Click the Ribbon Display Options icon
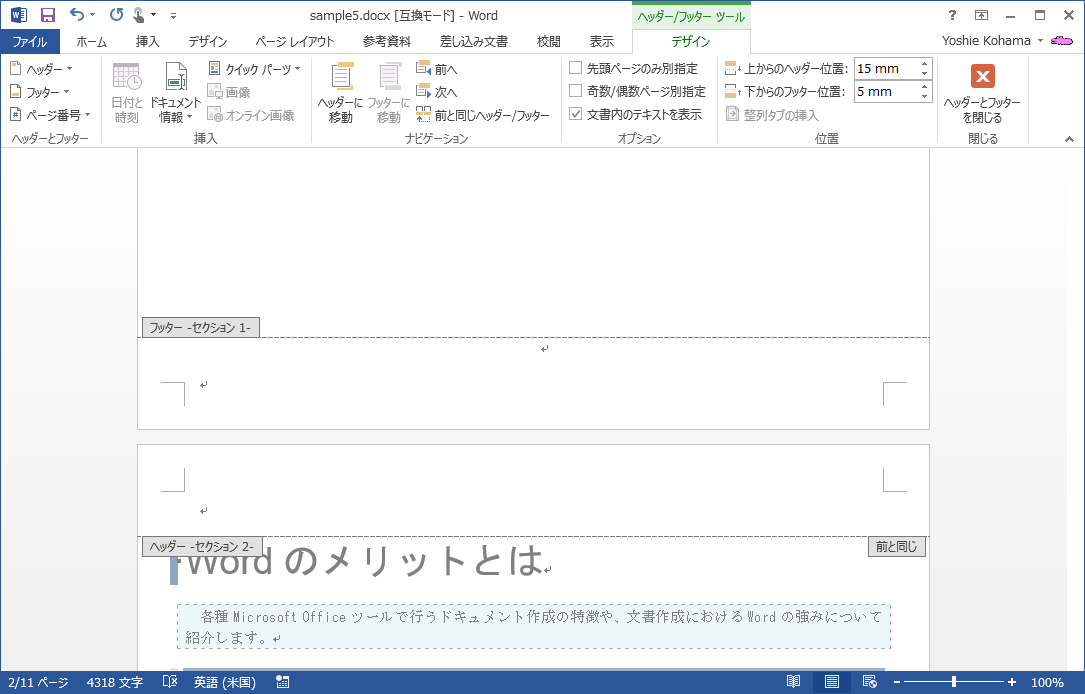The height and width of the screenshot is (694, 1085). [x=981, y=15]
